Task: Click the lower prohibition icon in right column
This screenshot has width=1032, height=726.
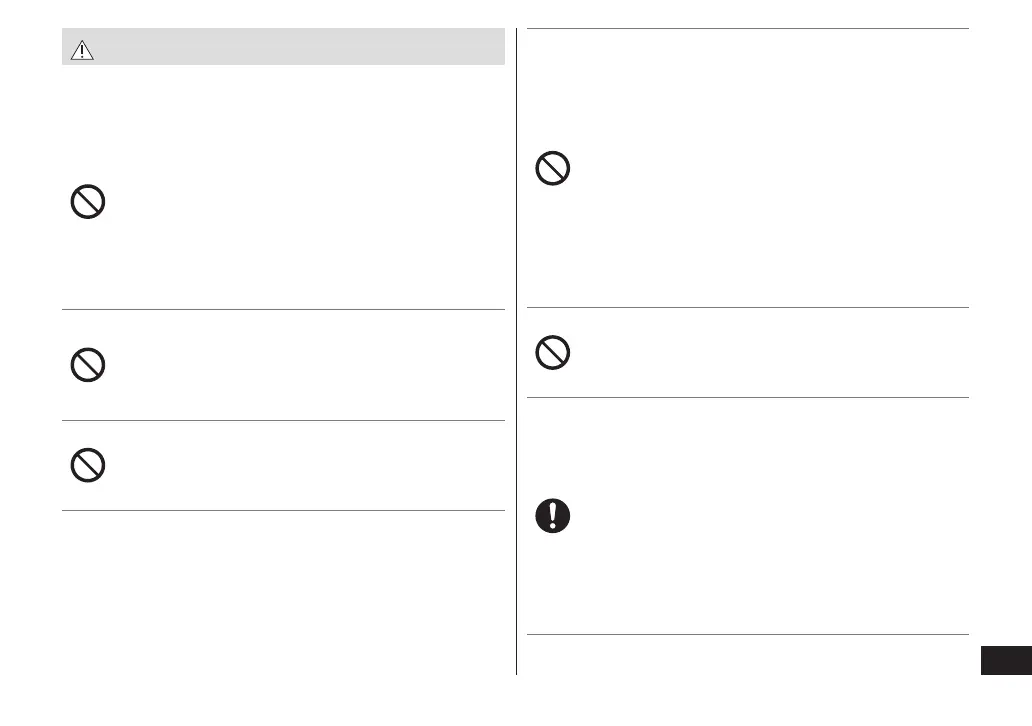Action: pos(553,353)
